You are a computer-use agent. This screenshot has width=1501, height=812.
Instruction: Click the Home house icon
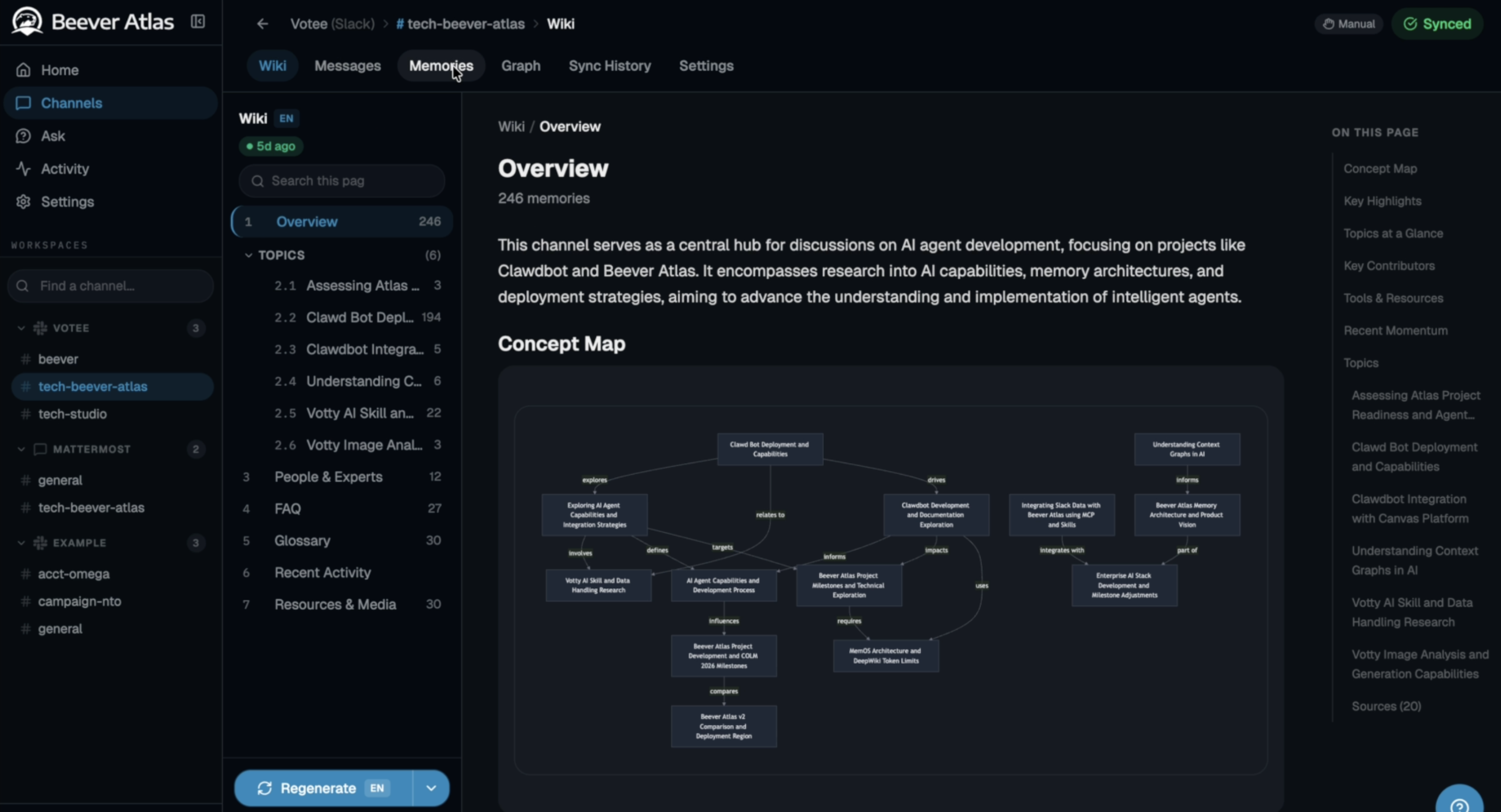click(x=23, y=70)
